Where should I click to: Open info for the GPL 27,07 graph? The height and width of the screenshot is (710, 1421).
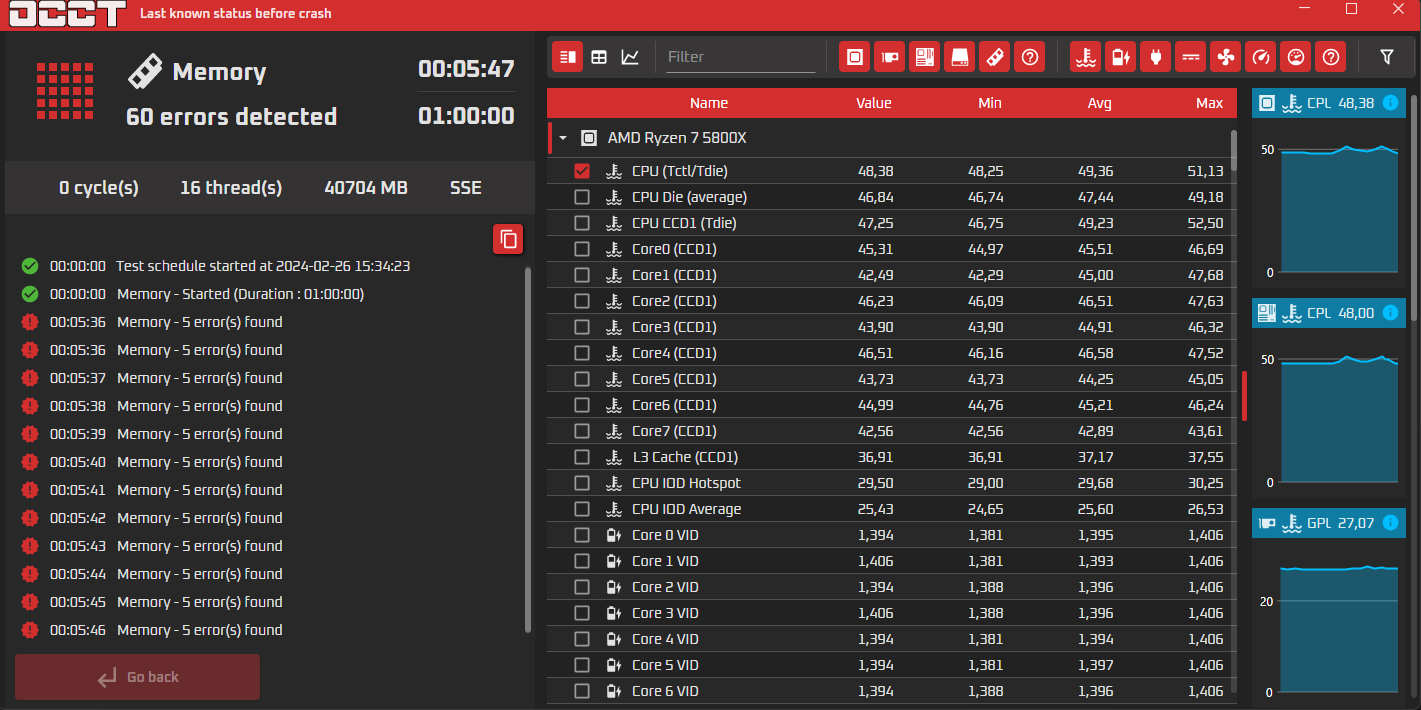[x=1390, y=523]
